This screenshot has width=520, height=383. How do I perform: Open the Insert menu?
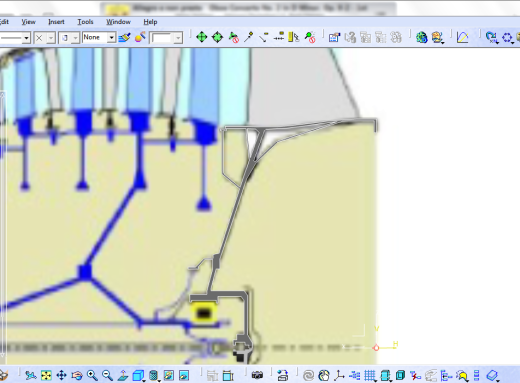[56, 22]
